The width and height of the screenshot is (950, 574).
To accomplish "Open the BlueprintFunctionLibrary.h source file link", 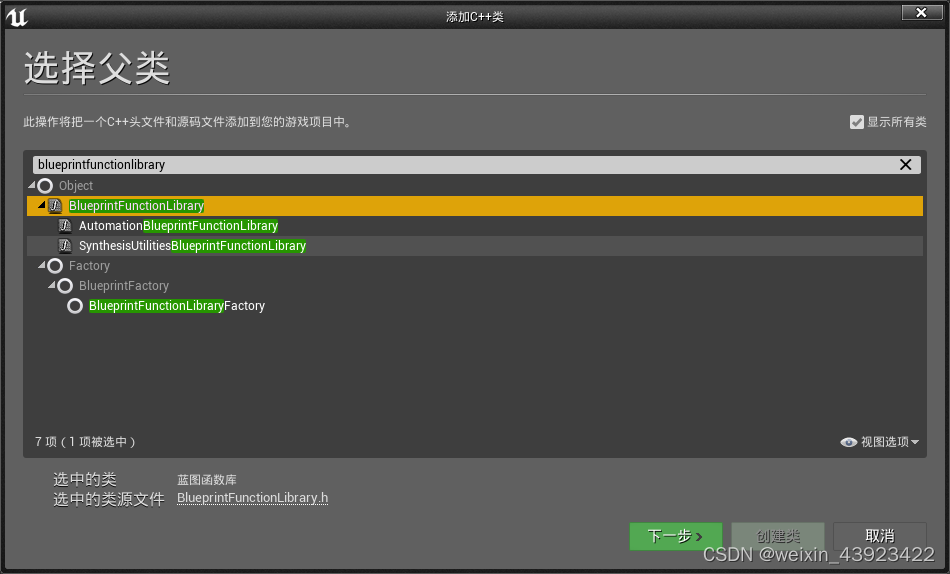I will 252,498.
